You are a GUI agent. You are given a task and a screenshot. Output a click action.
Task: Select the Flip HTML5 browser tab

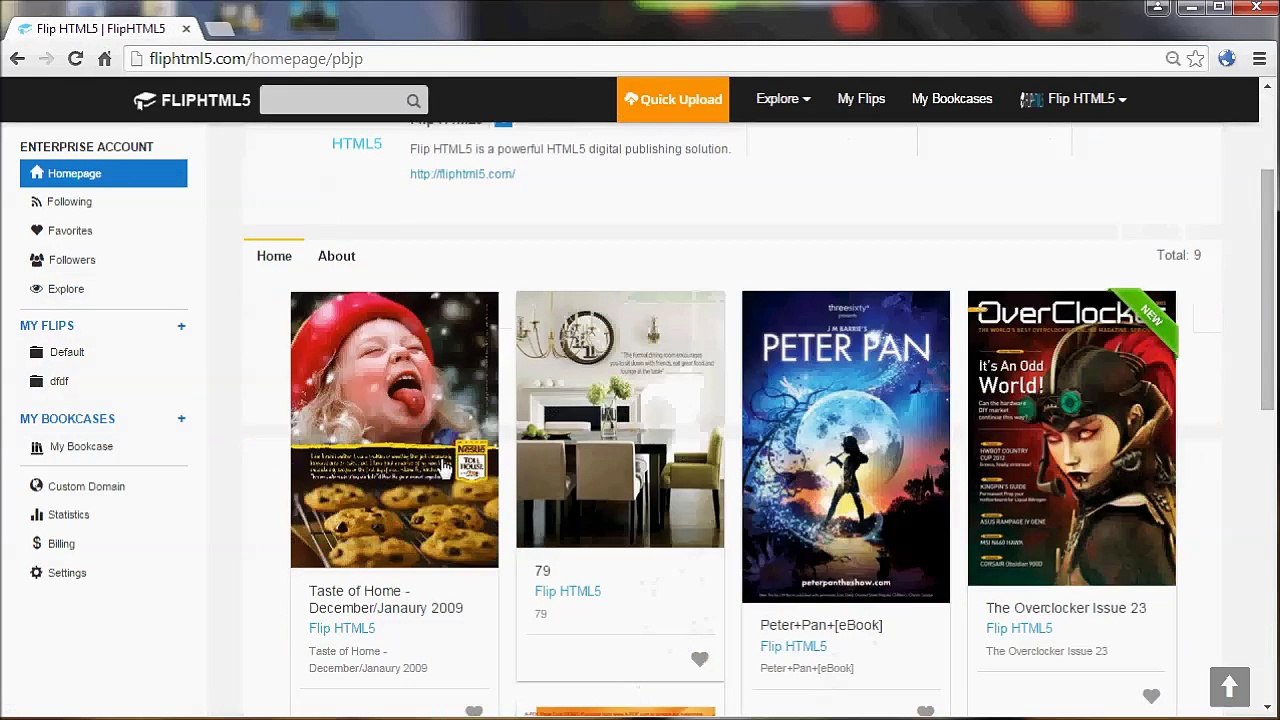101,29
